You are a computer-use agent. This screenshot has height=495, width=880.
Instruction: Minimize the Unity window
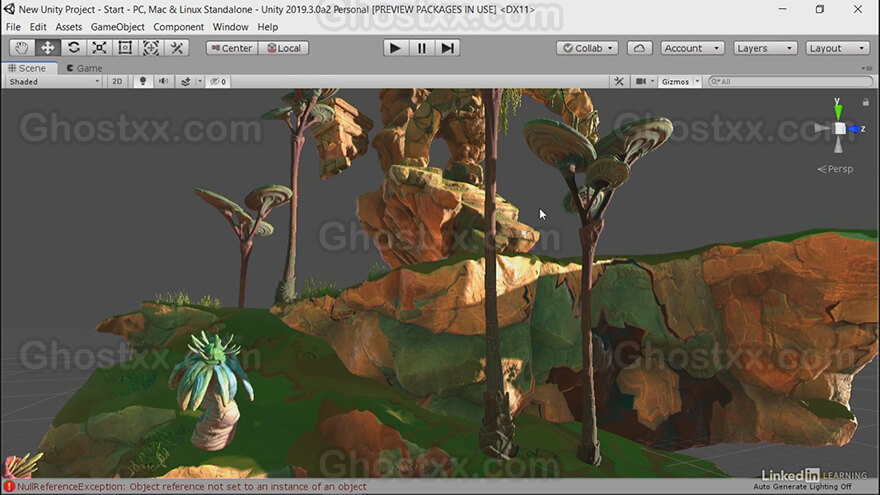[x=782, y=9]
